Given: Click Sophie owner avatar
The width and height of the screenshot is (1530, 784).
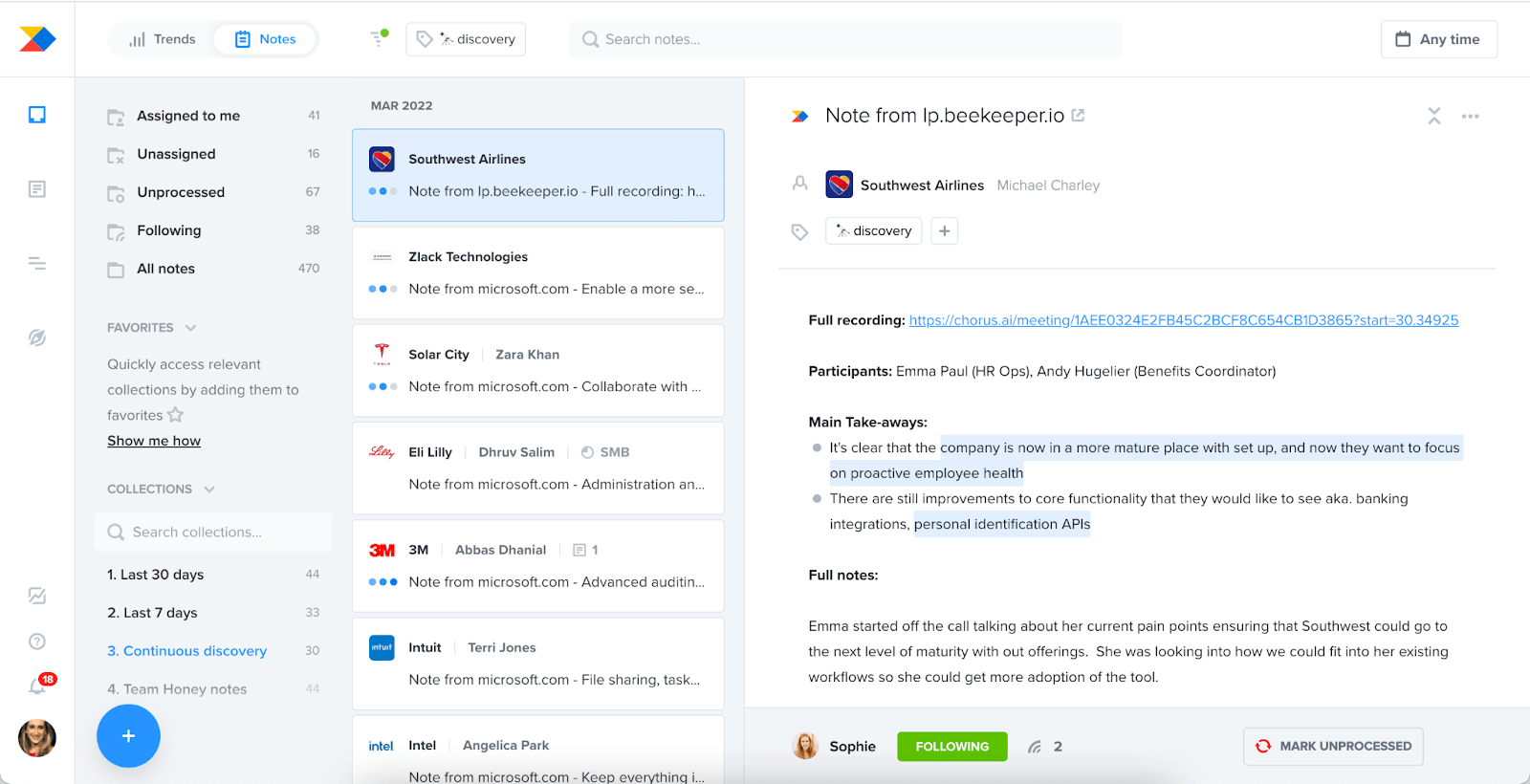Looking at the screenshot, I should pyautogui.click(x=806, y=746).
